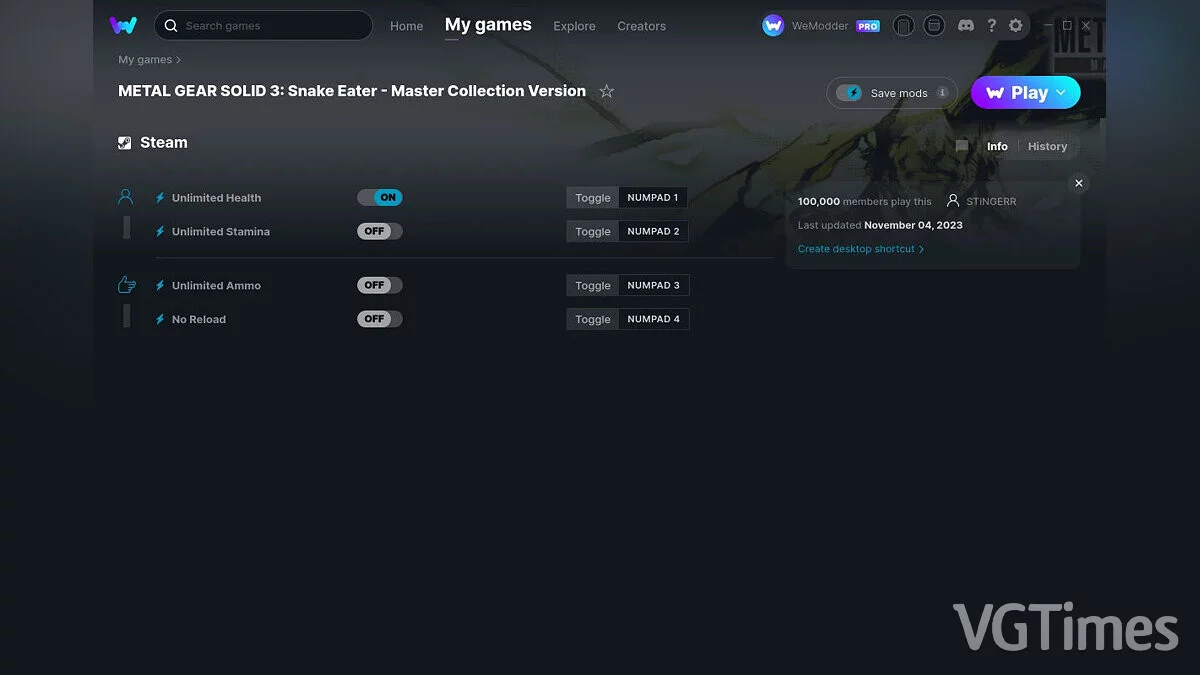Open the help question mark icon
This screenshot has height=675, width=1200.
(x=991, y=26)
